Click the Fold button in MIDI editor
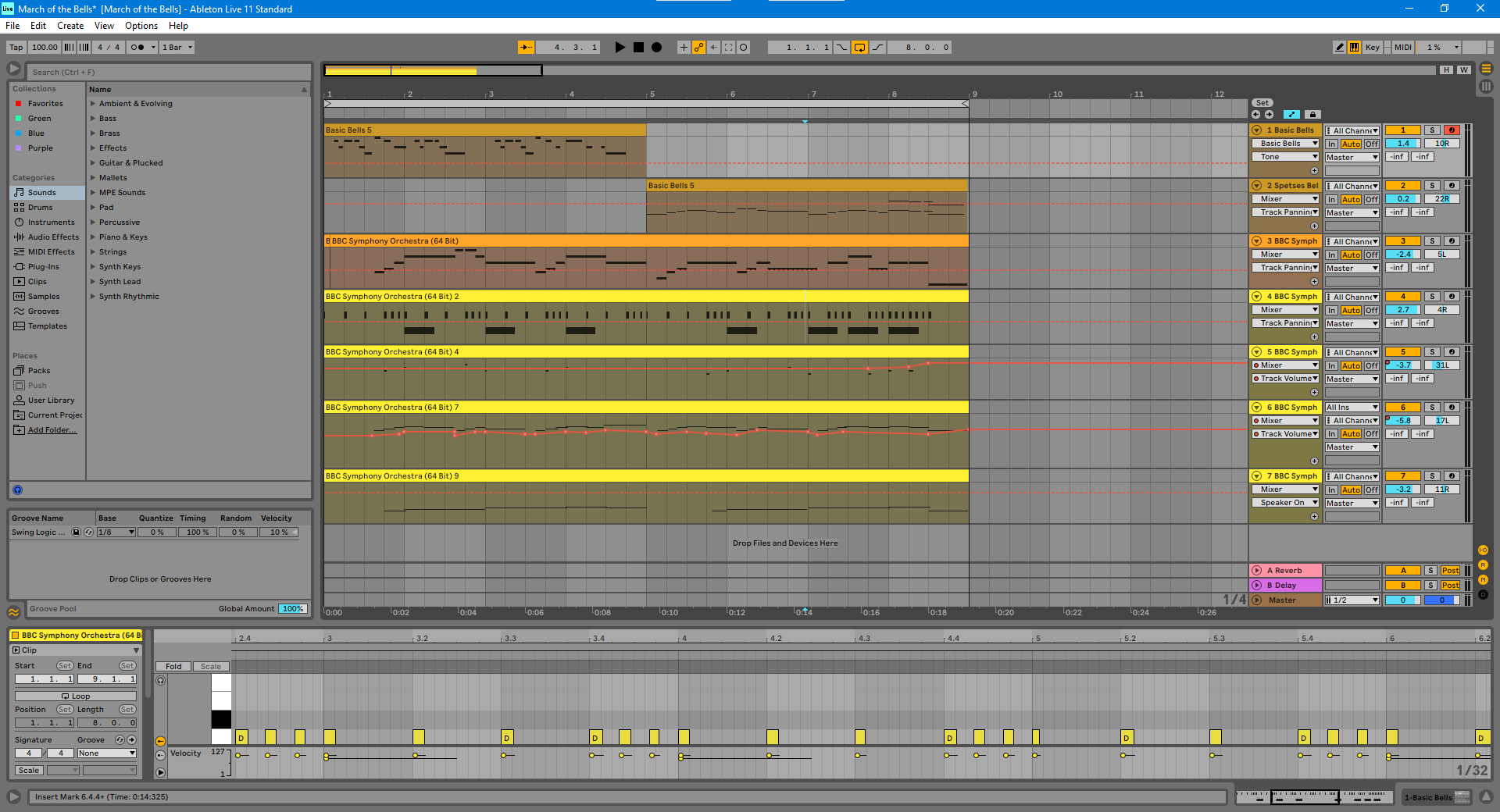 coord(173,667)
